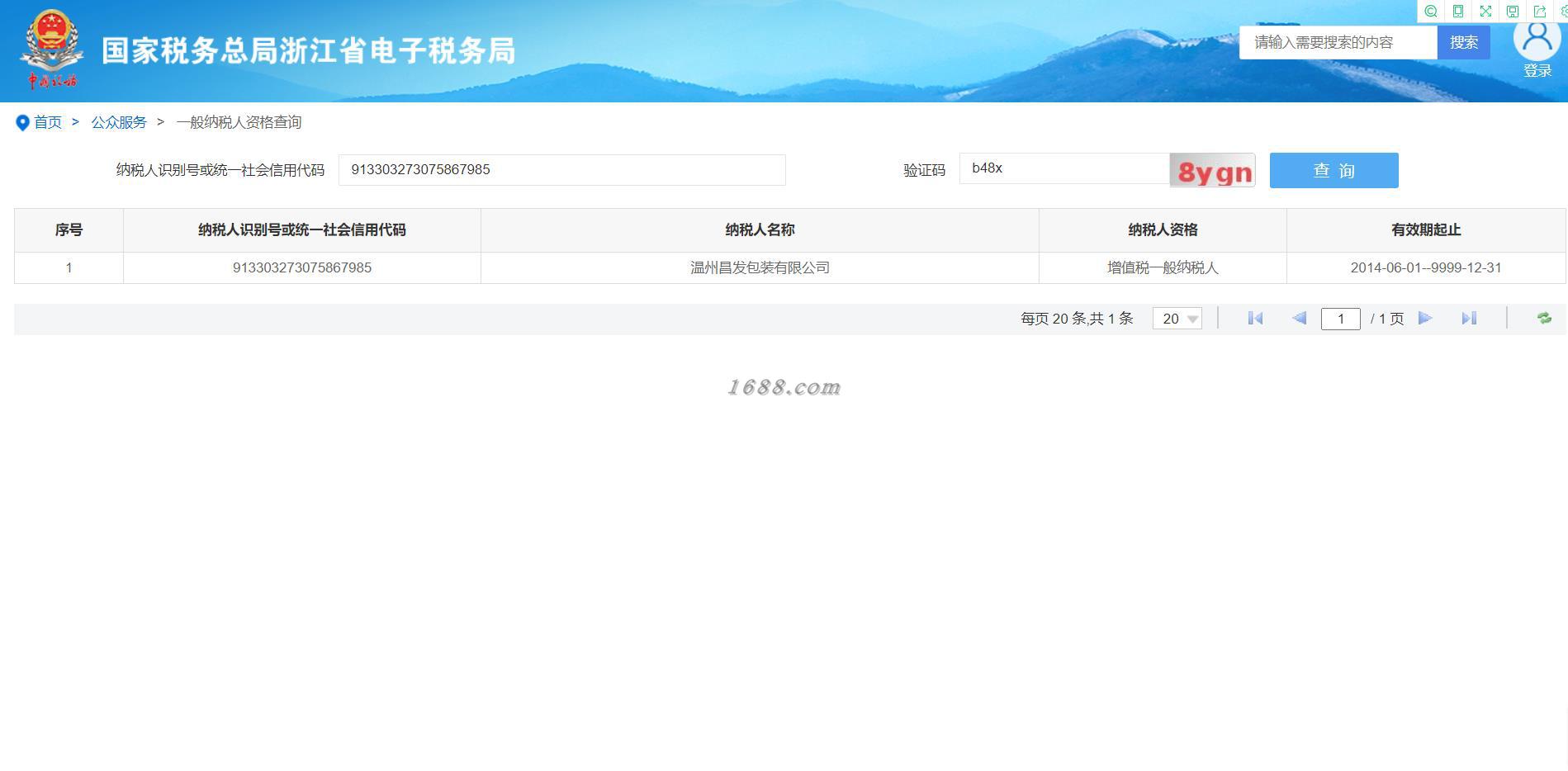The image size is (1568, 771).
Task: Click the green mobile phone icon
Action: [x=1458, y=12]
